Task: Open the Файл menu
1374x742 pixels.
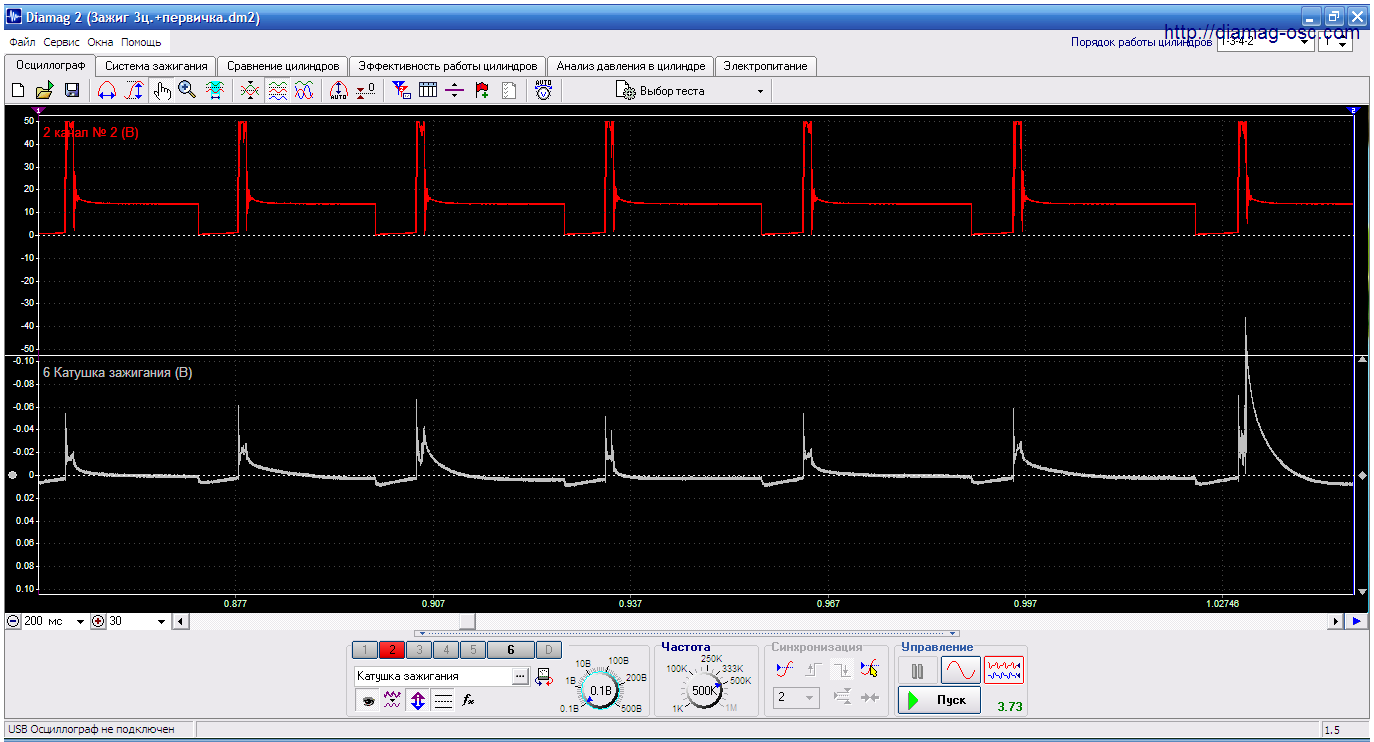Action: pyautogui.click(x=22, y=43)
